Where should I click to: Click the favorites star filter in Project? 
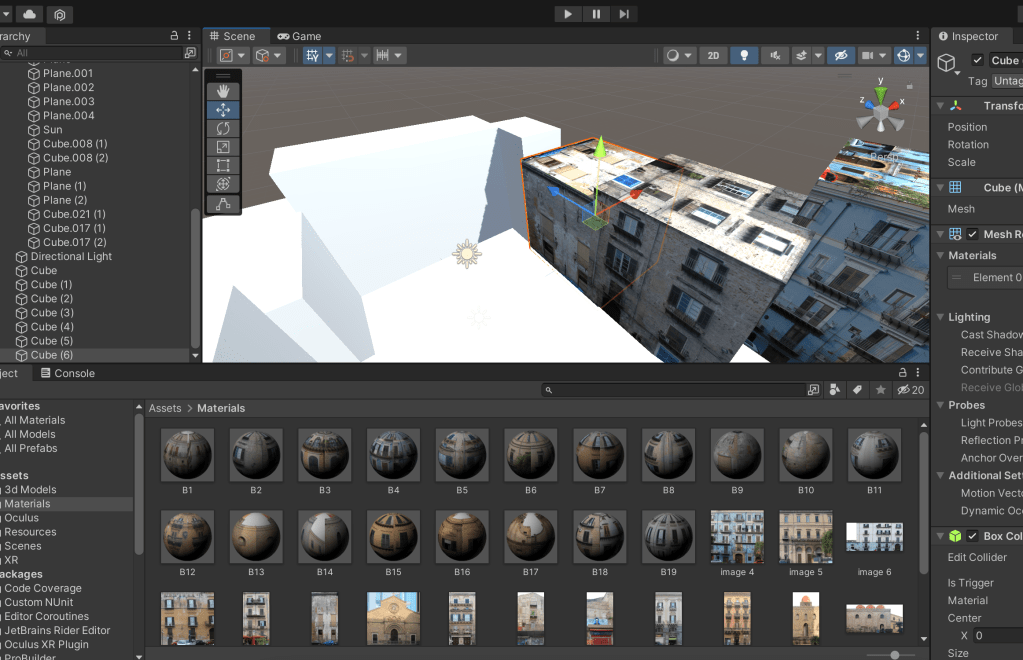pyautogui.click(x=880, y=390)
